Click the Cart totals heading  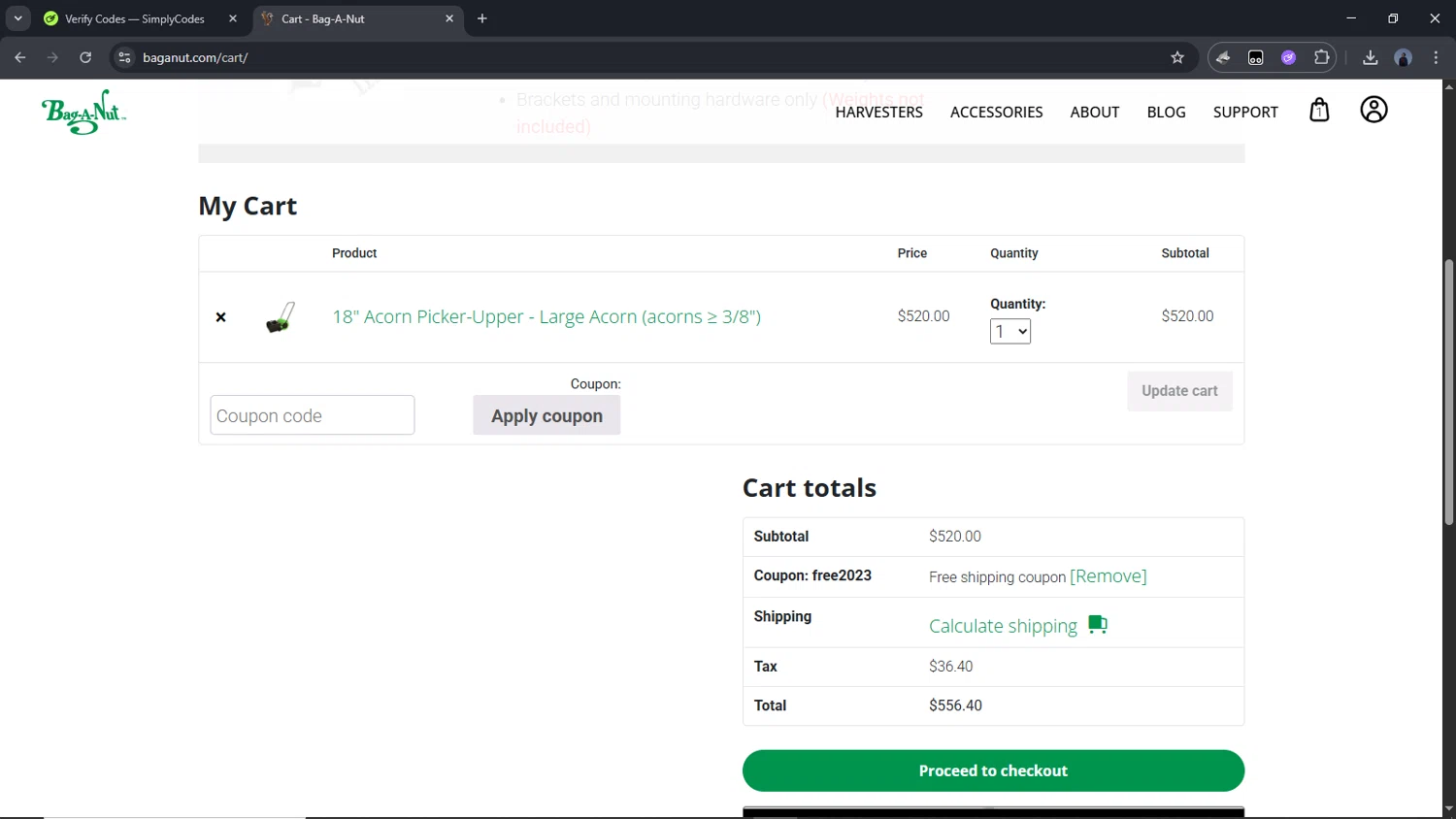(810, 488)
